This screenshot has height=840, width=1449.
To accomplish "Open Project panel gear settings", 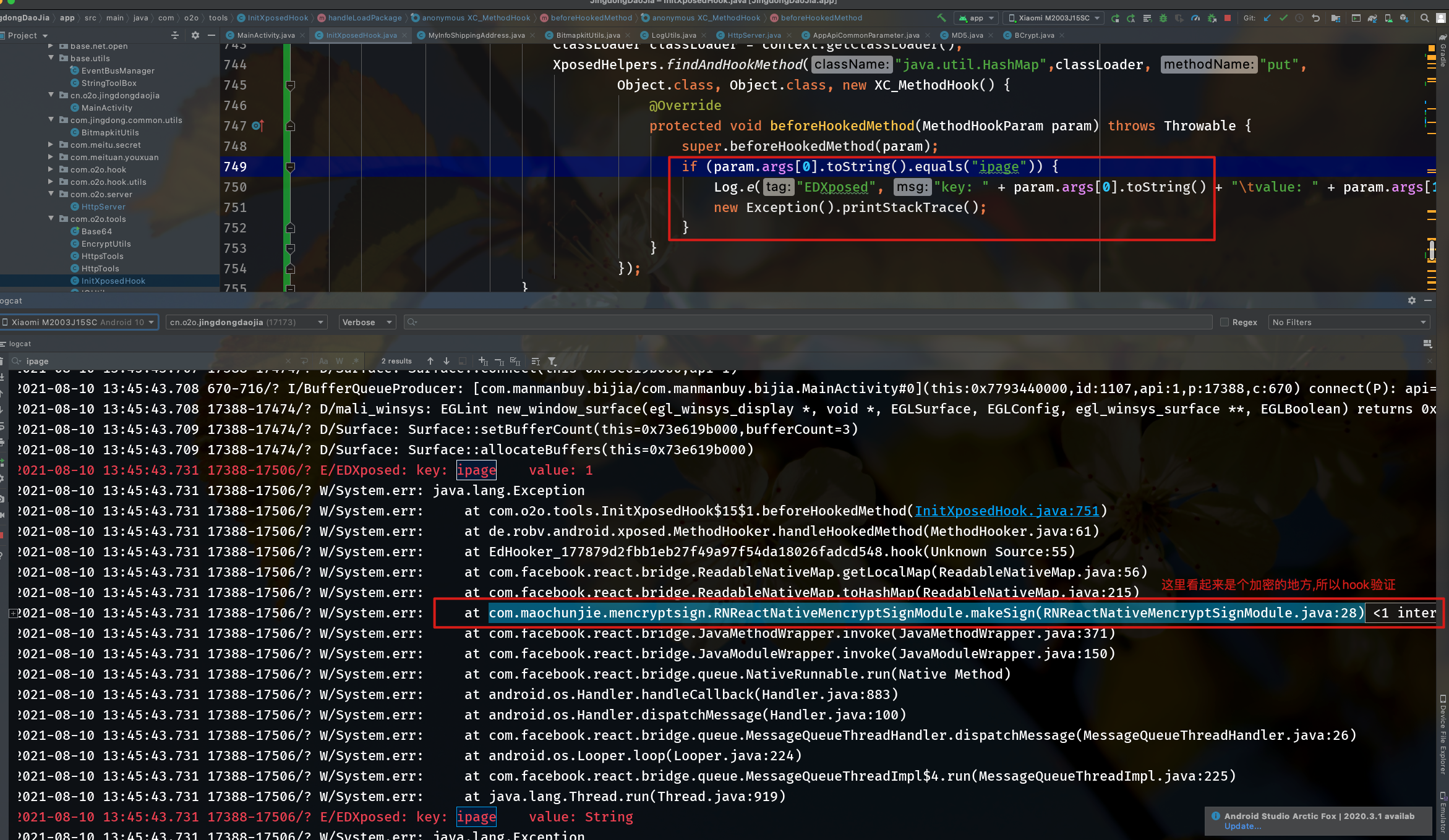I will [195, 35].
